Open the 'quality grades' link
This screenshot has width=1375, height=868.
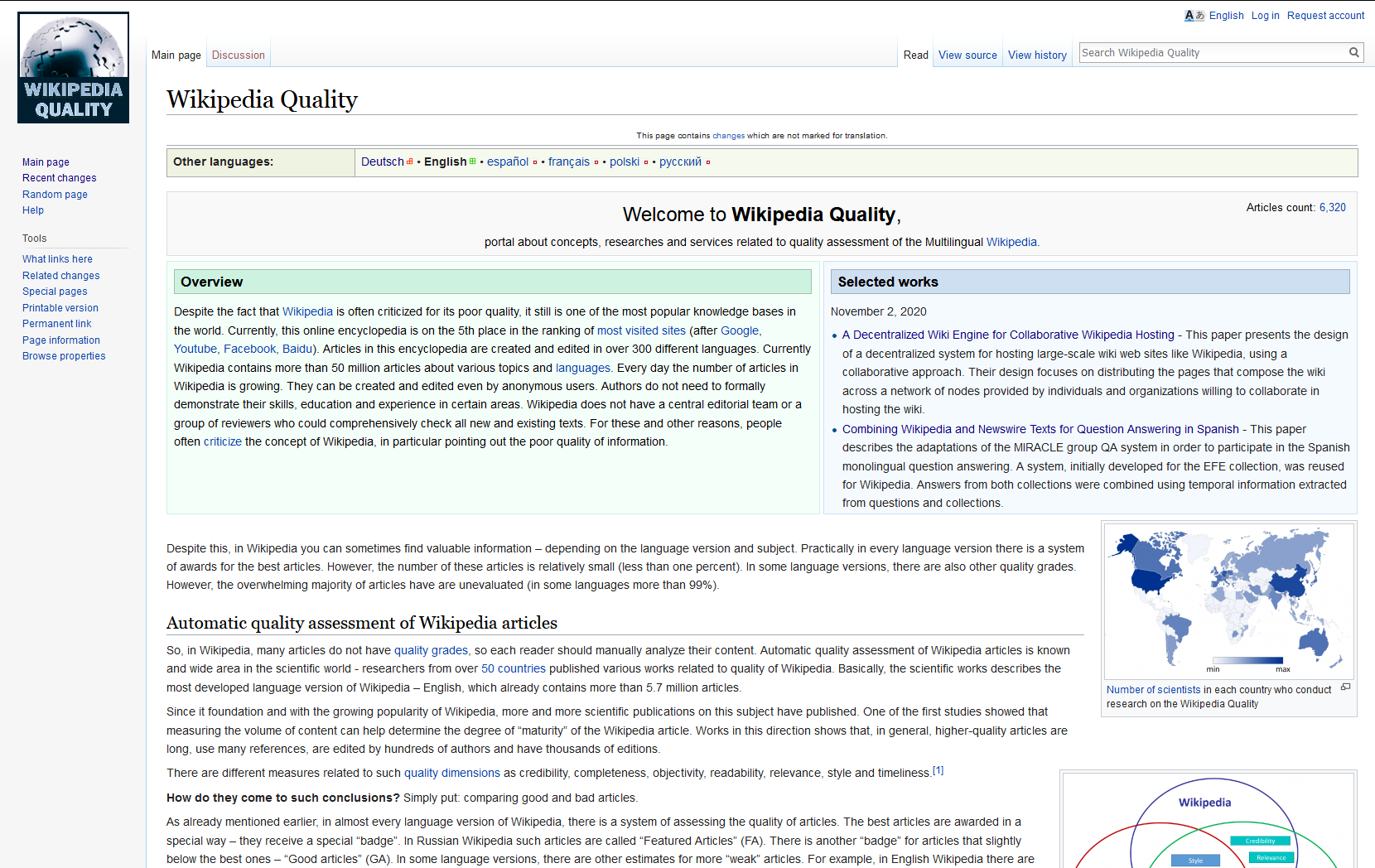pos(431,651)
